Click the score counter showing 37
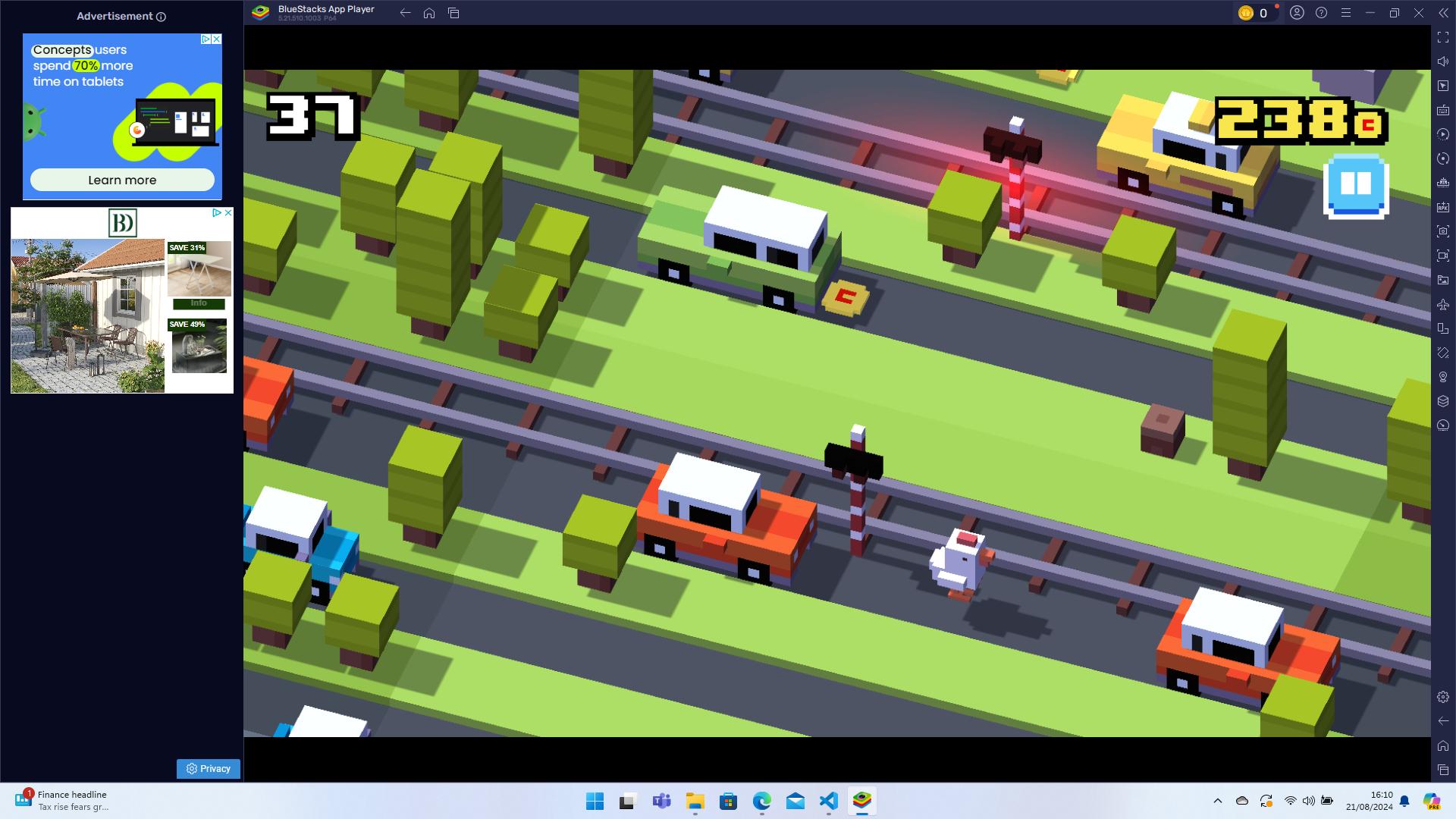The width and height of the screenshot is (1456, 819). point(312,116)
